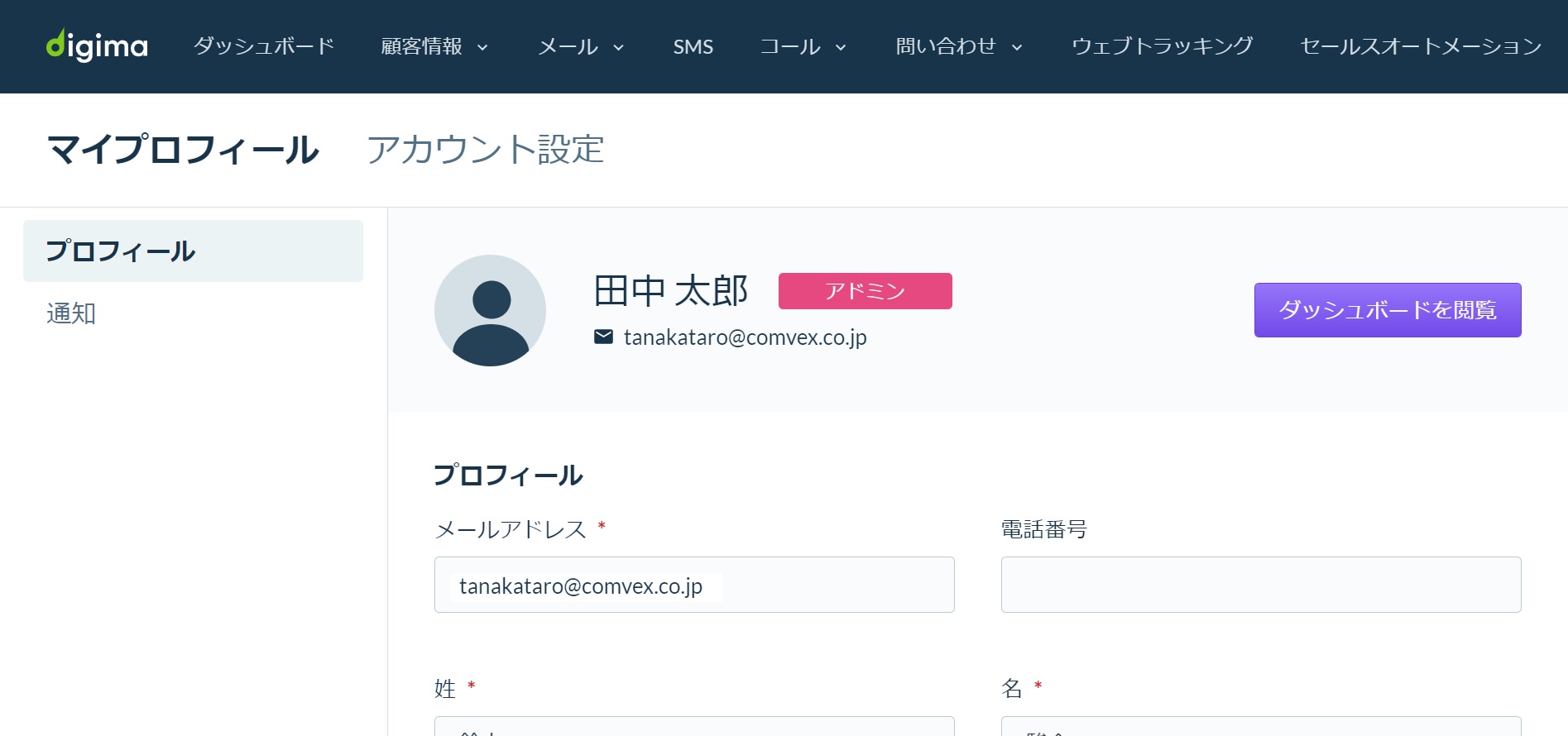Switch to アカウント設定 tab
This screenshot has height=736, width=1568.
486,150
